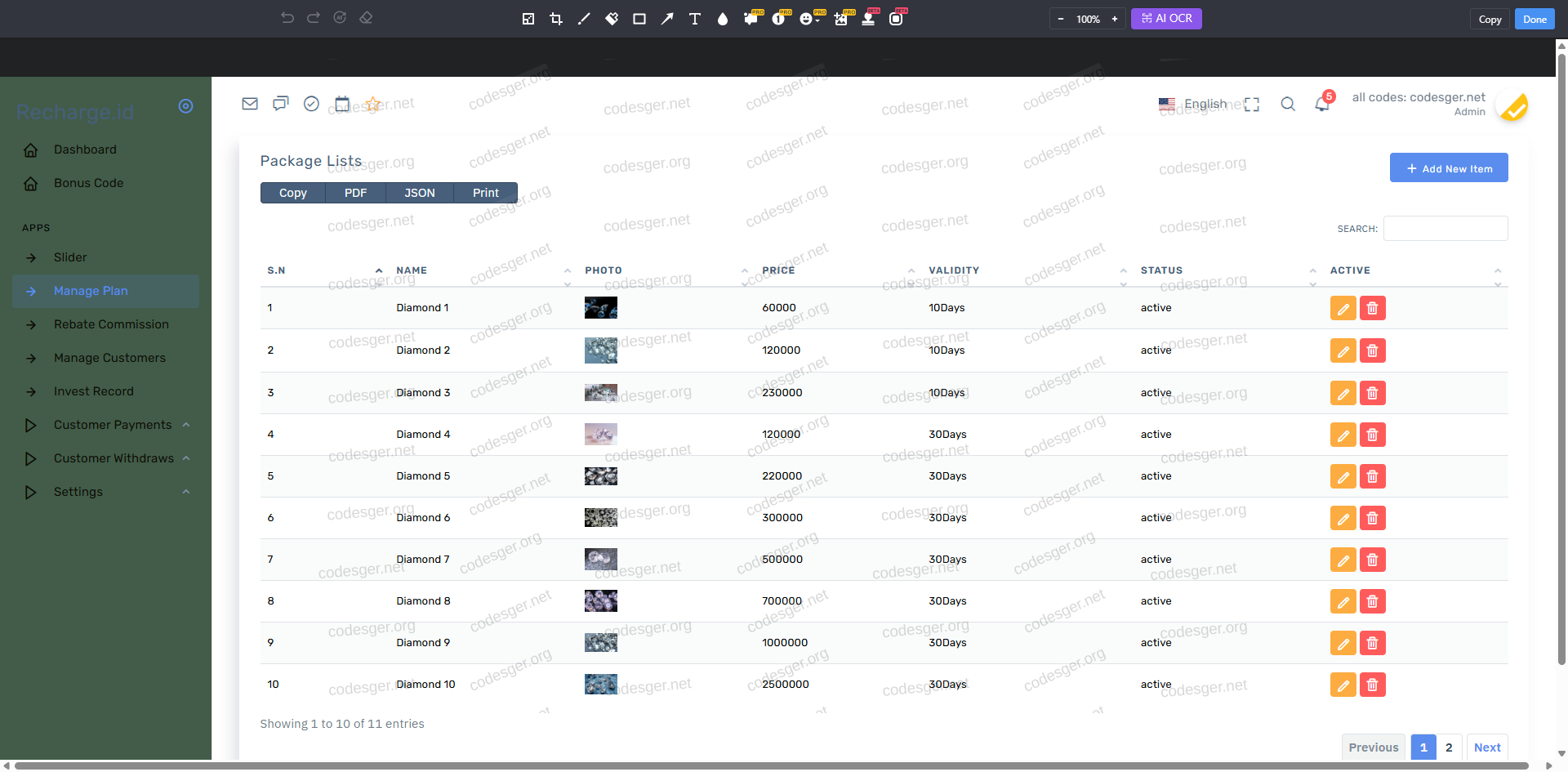Viewport: 1568px width, 772px height.
Task: Open Rebate Commission in the sidebar
Action: (x=111, y=324)
